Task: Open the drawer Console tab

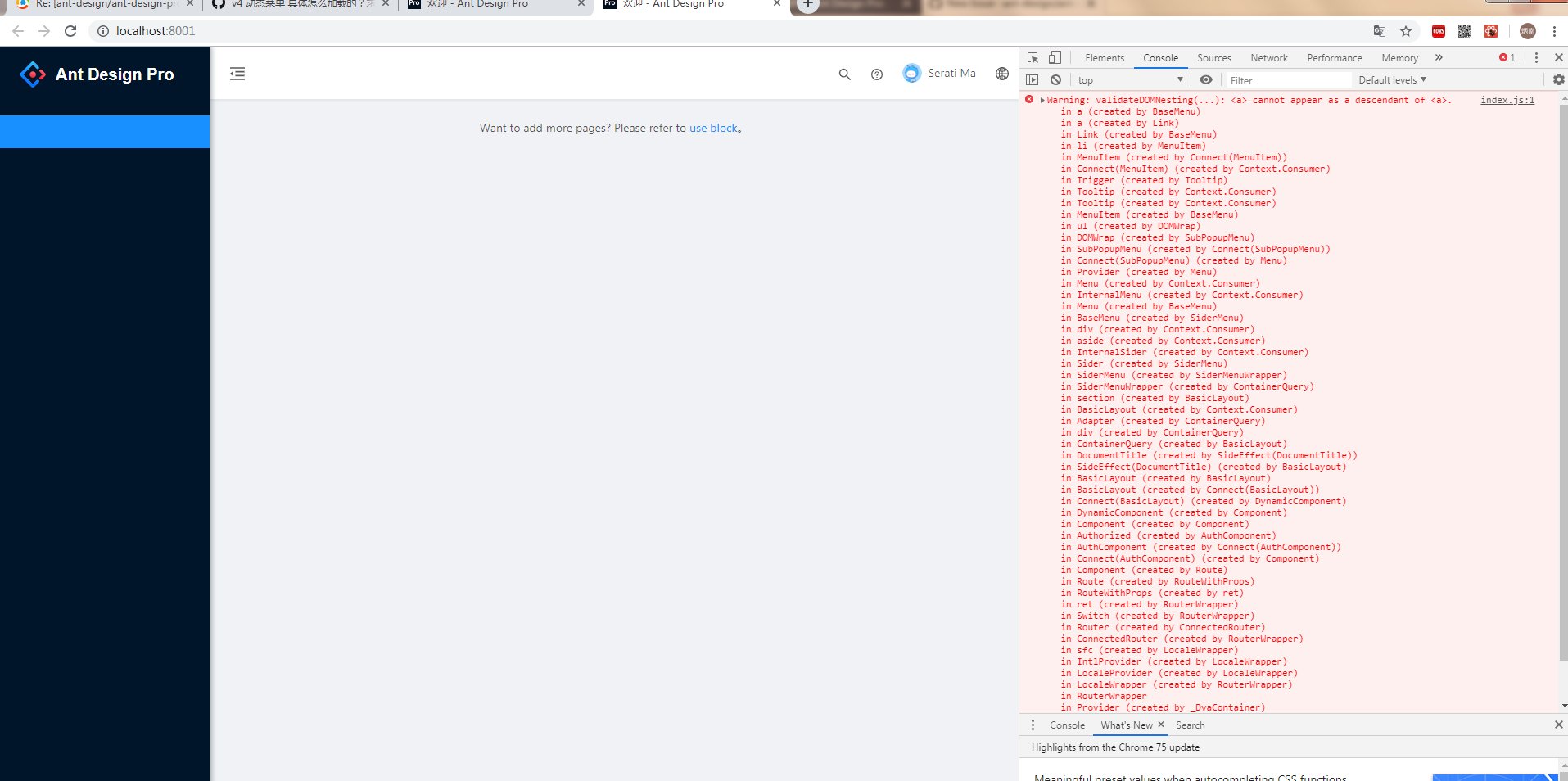Action: 1067,725
